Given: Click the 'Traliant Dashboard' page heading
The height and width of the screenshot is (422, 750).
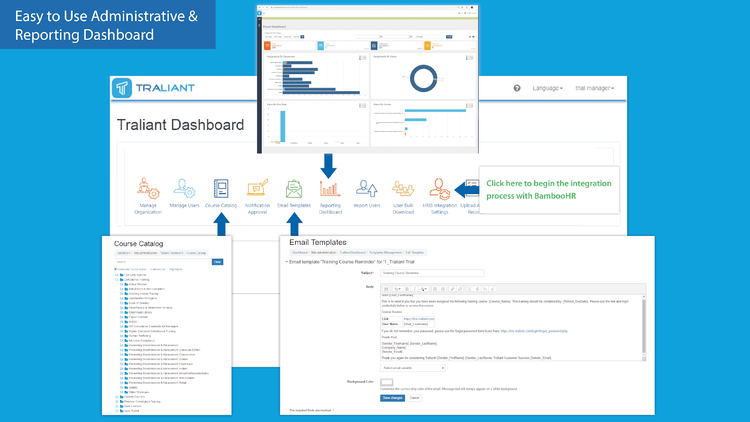Looking at the screenshot, I should (x=180, y=125).
